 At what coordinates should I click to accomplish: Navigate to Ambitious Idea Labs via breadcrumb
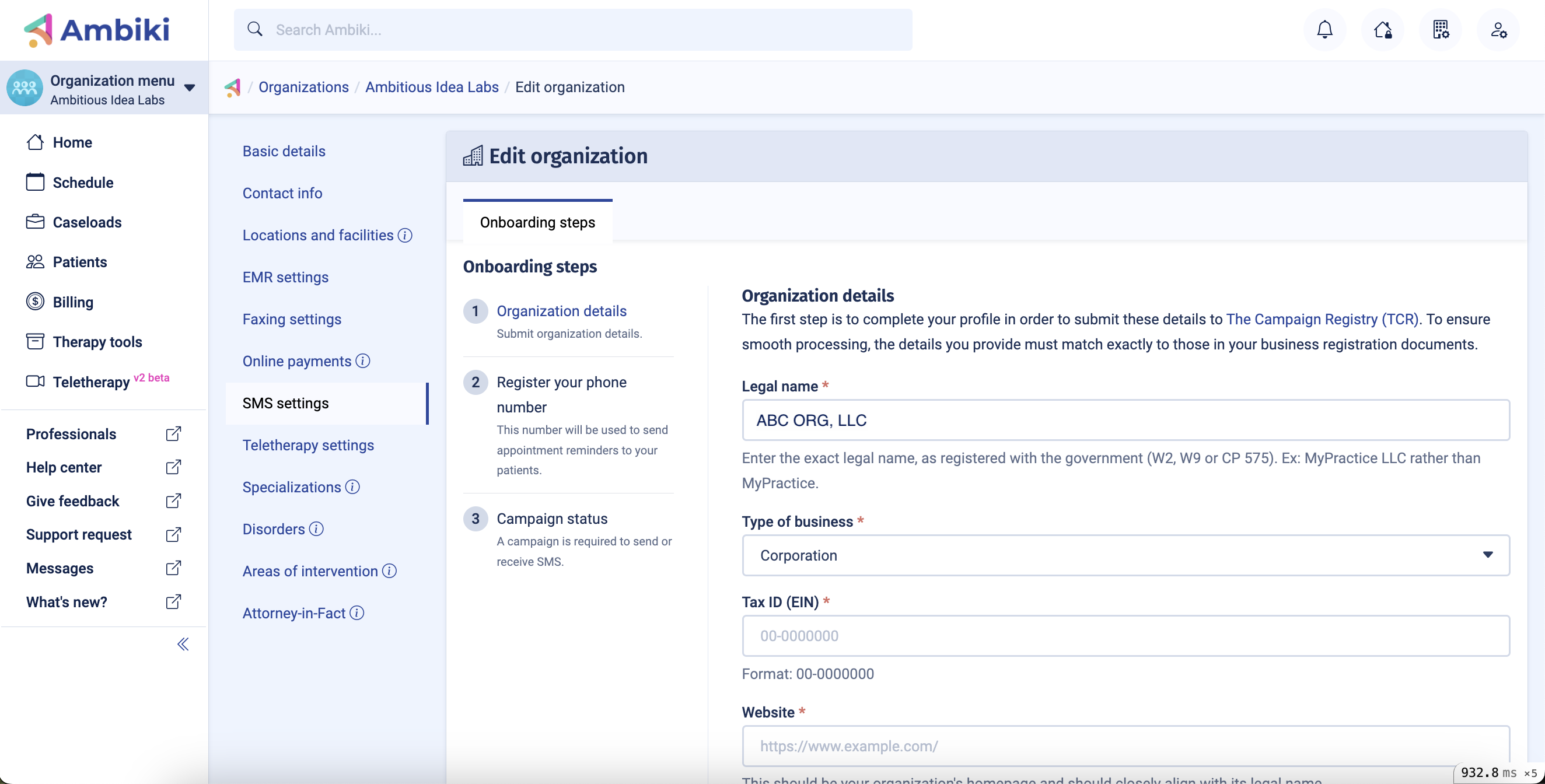pyautogui.click(x=432, y=87)
